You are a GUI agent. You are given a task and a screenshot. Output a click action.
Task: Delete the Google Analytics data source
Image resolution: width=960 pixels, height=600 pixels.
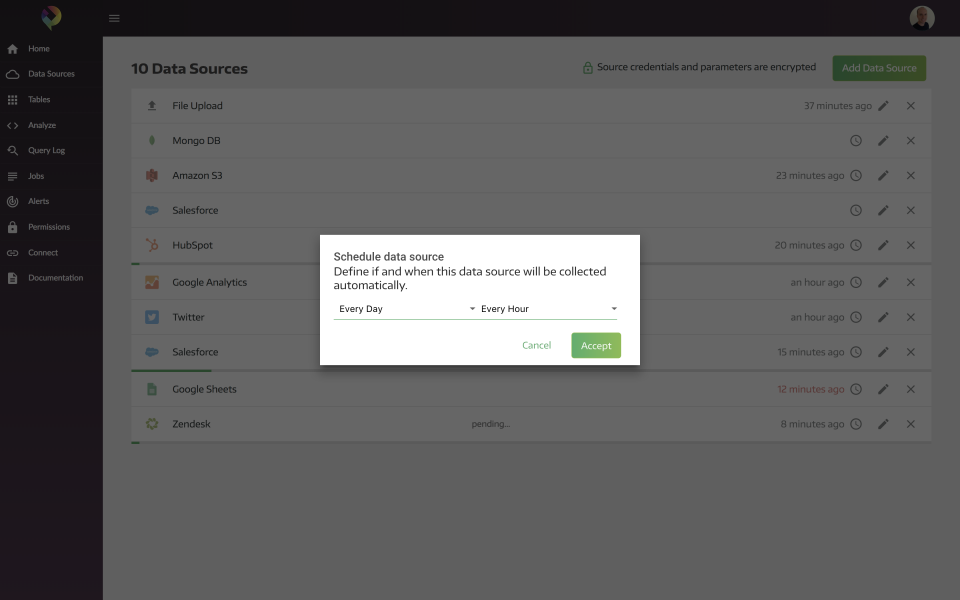pyautogui.click(x=910, y=282)
